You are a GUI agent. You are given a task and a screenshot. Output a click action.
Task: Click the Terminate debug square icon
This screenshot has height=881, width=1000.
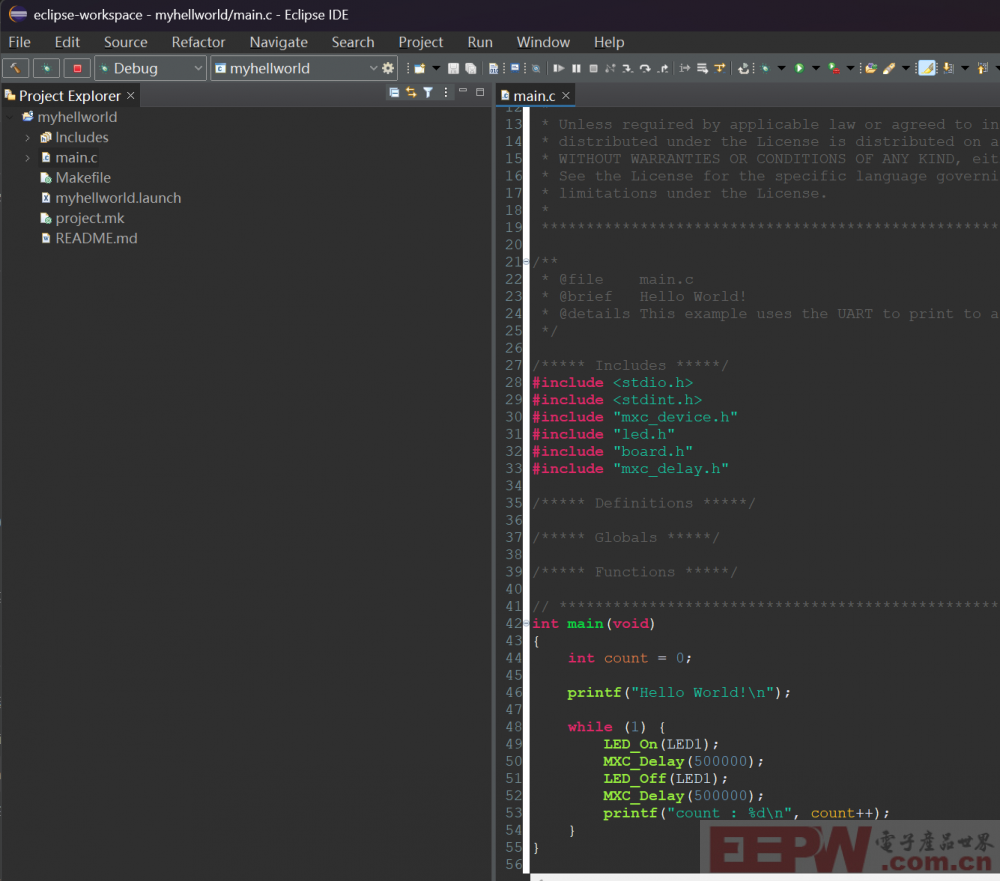click(593, 68)
